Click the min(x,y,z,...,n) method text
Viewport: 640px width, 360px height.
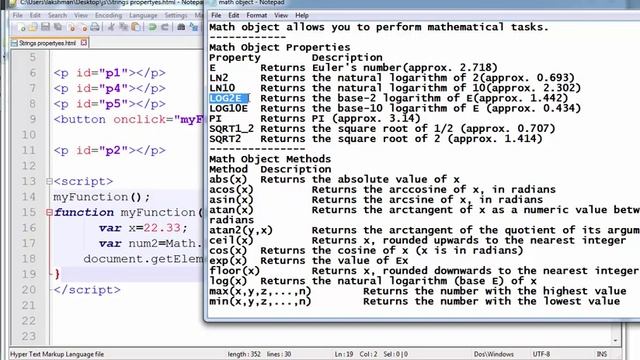pyautogui.click(x=260, y=302)
